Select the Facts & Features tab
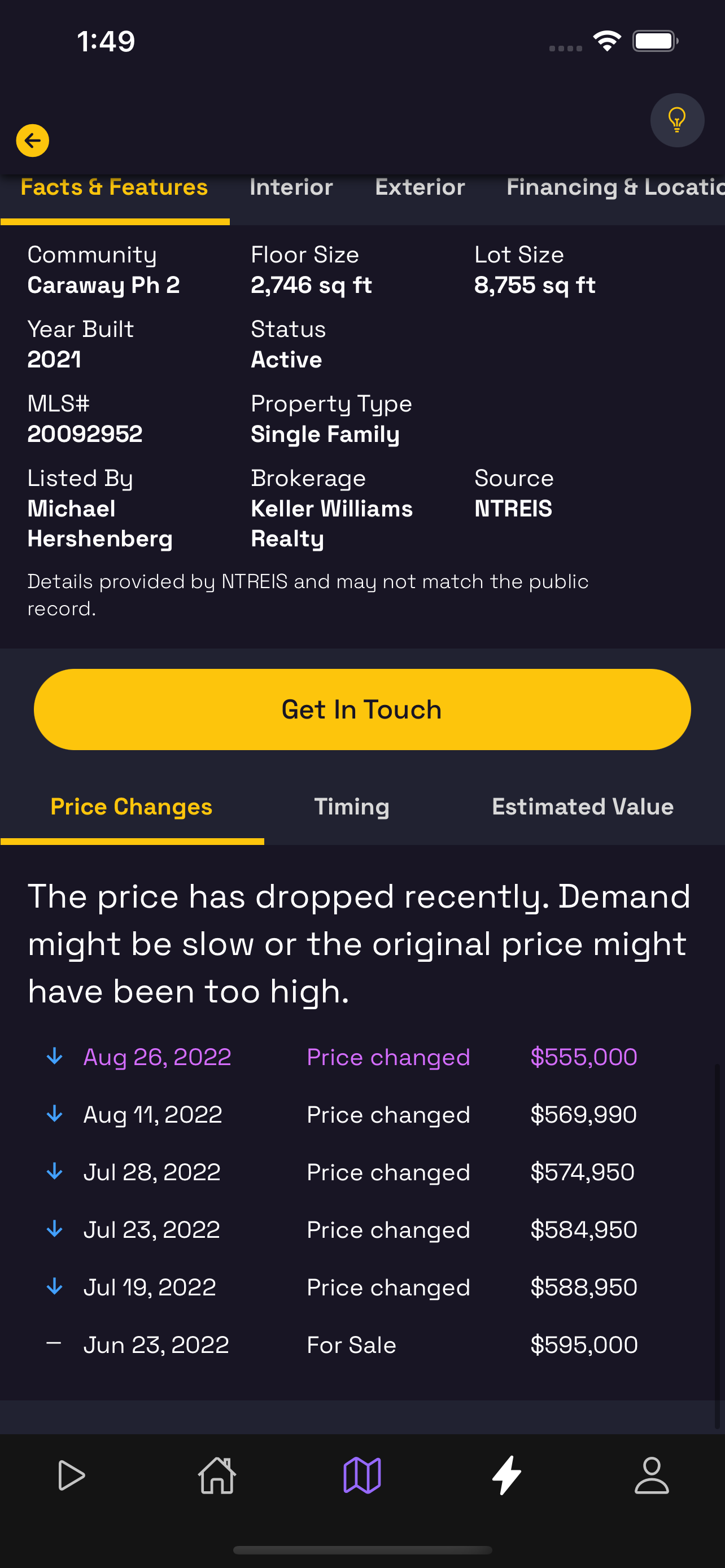Screen dimensions: 725x1568 pyautogui.click(x=115, y=187)
